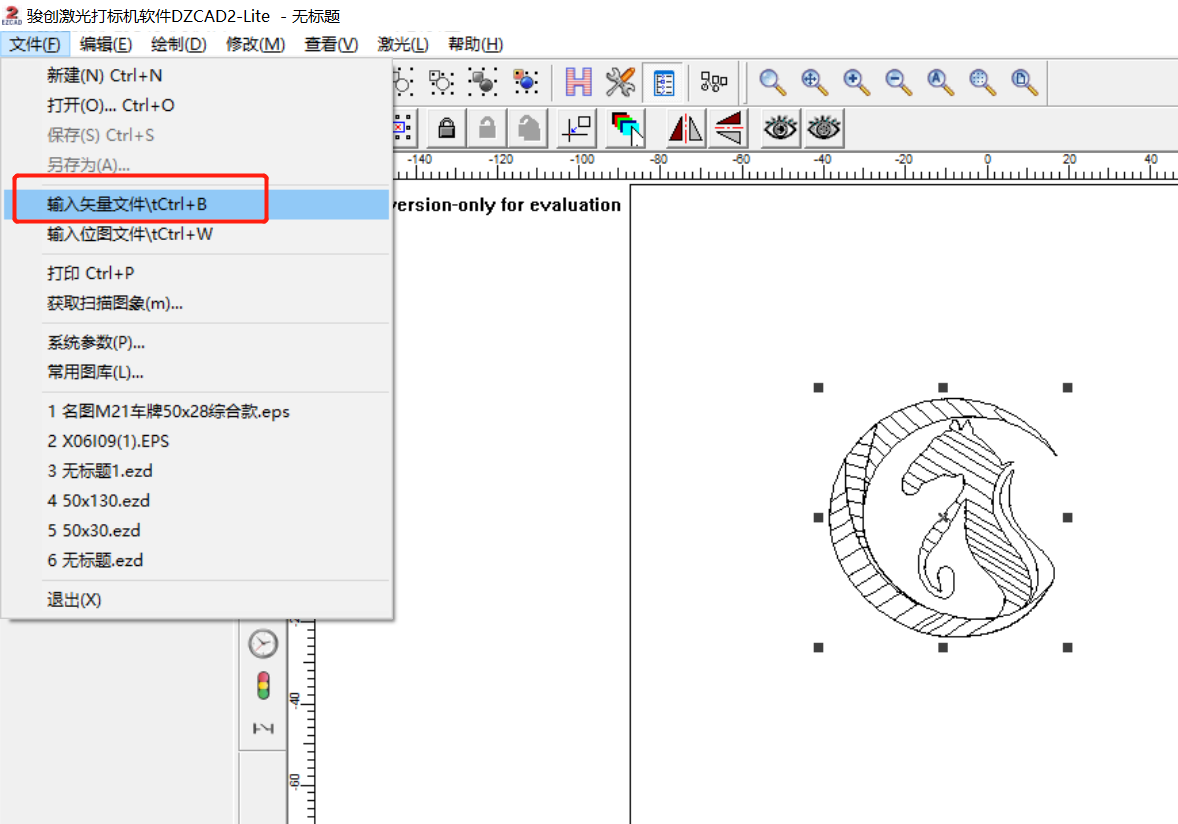Select 输入位图文件 to import a bitmap
Image resolution: width=1178 pixels, height=824 pixels.
click(x=197, y=234)
